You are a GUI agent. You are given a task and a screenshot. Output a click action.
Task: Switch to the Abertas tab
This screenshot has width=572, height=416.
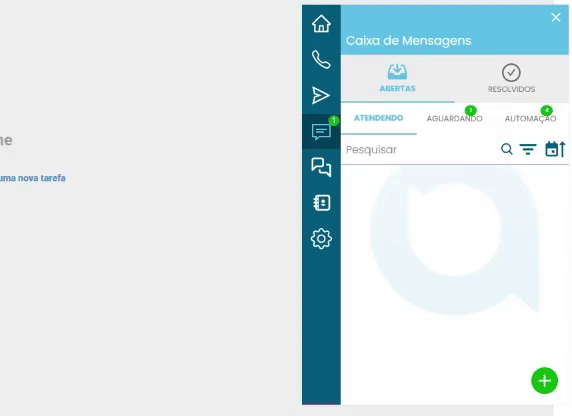tap(398, 78)
